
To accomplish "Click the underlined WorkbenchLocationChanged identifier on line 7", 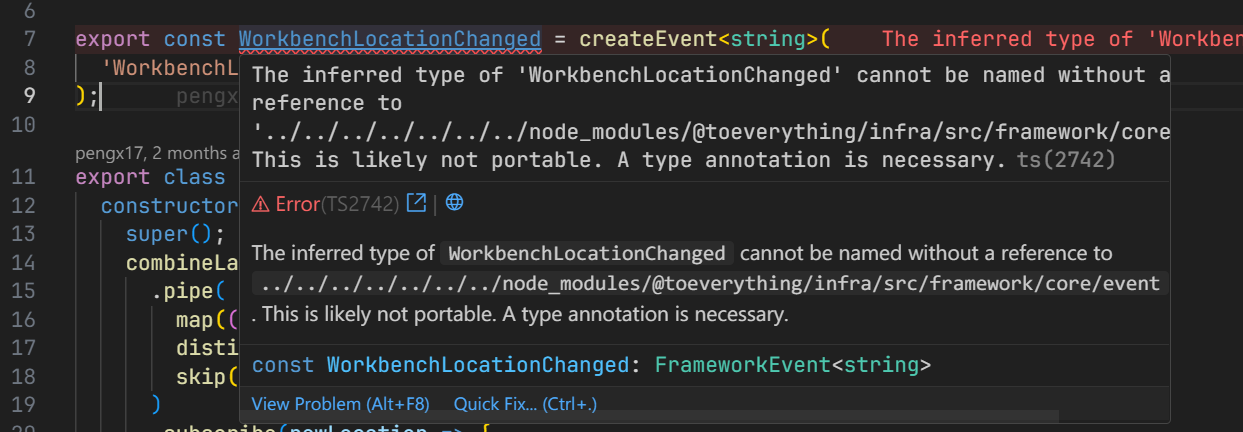I will pos(389,40).
